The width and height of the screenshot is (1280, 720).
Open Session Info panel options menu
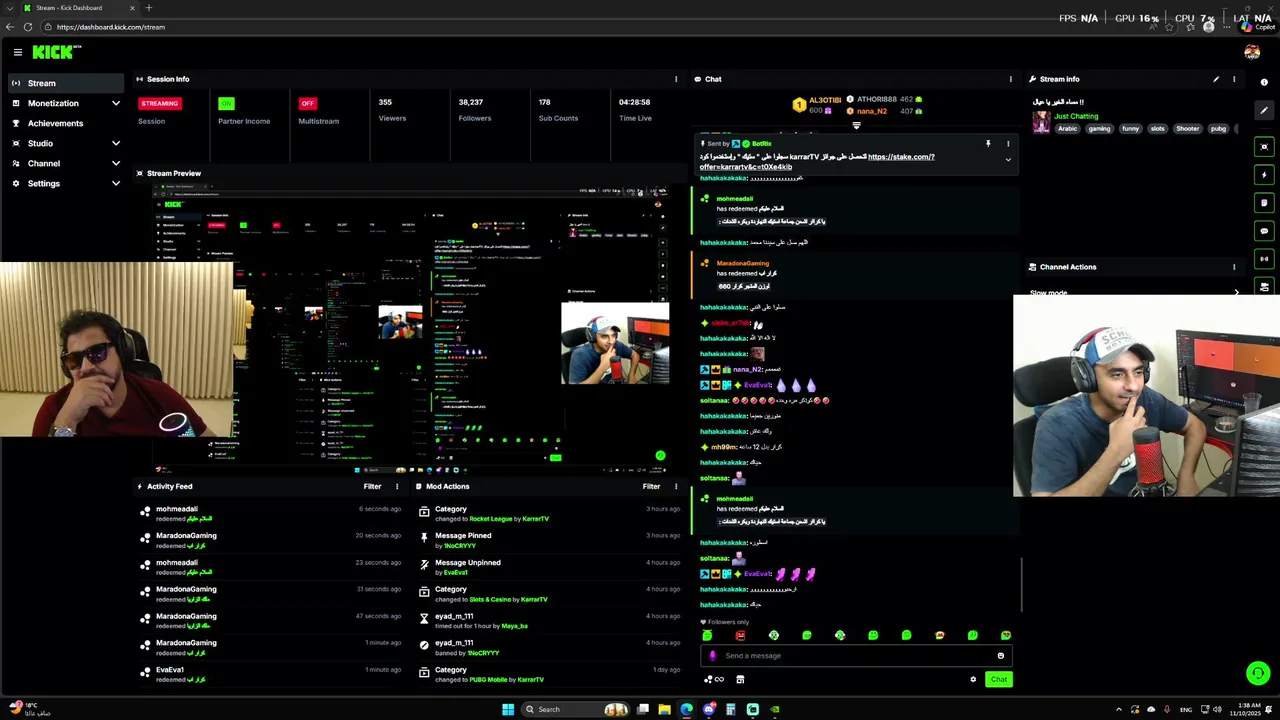click(x=675, y=79)
